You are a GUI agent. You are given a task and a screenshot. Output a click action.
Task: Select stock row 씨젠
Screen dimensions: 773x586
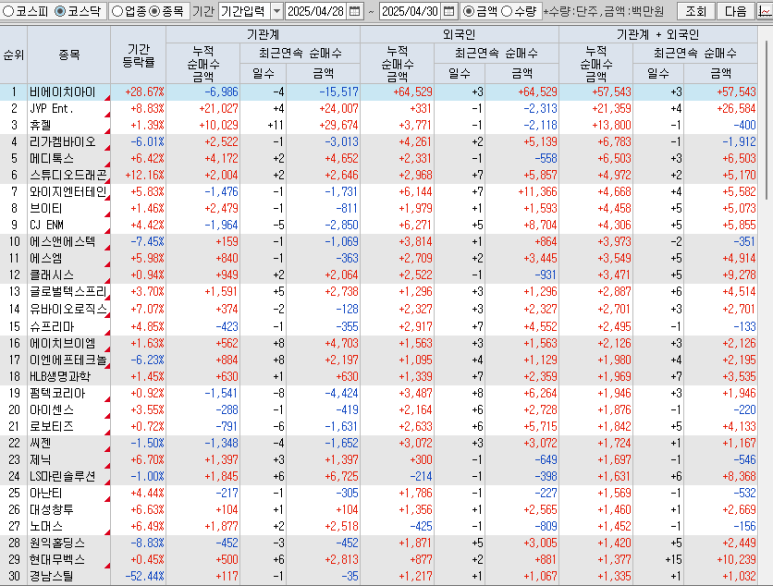pyautogui.click(x=379, y=443)
